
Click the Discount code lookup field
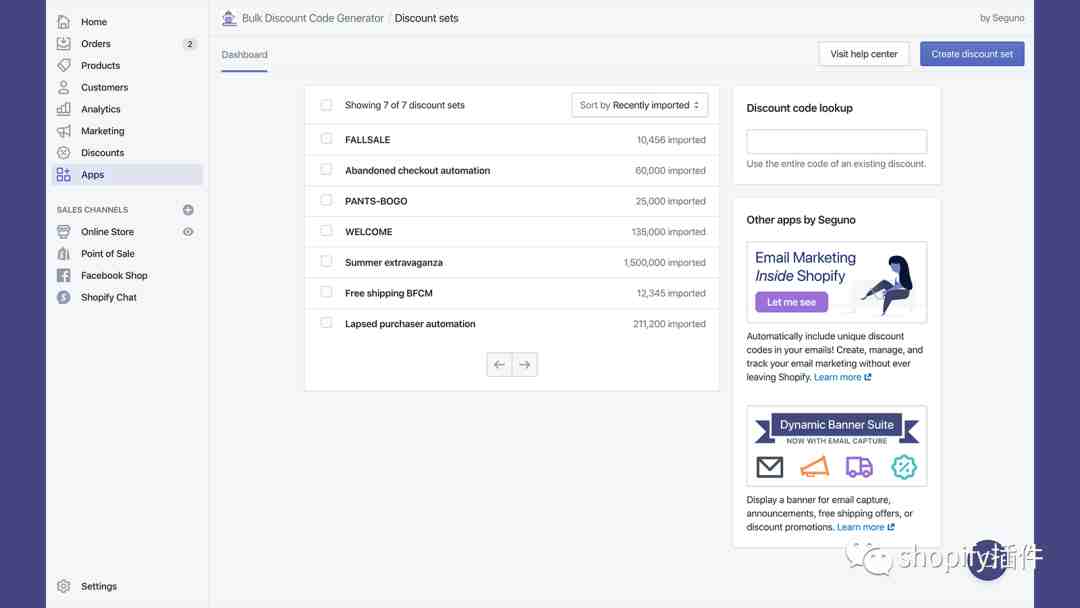[x=836, y=141]
